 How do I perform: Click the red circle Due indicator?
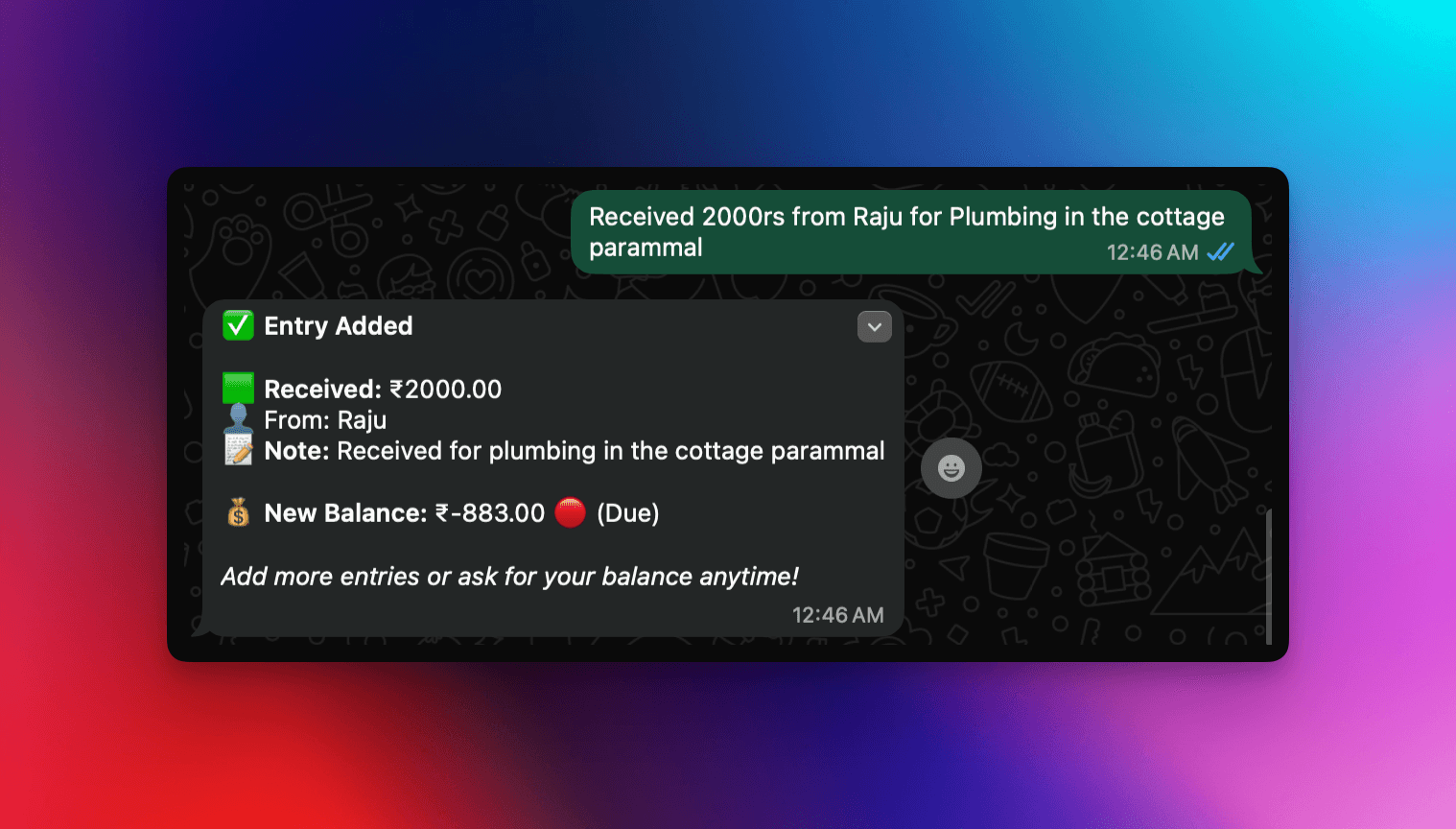570,513
